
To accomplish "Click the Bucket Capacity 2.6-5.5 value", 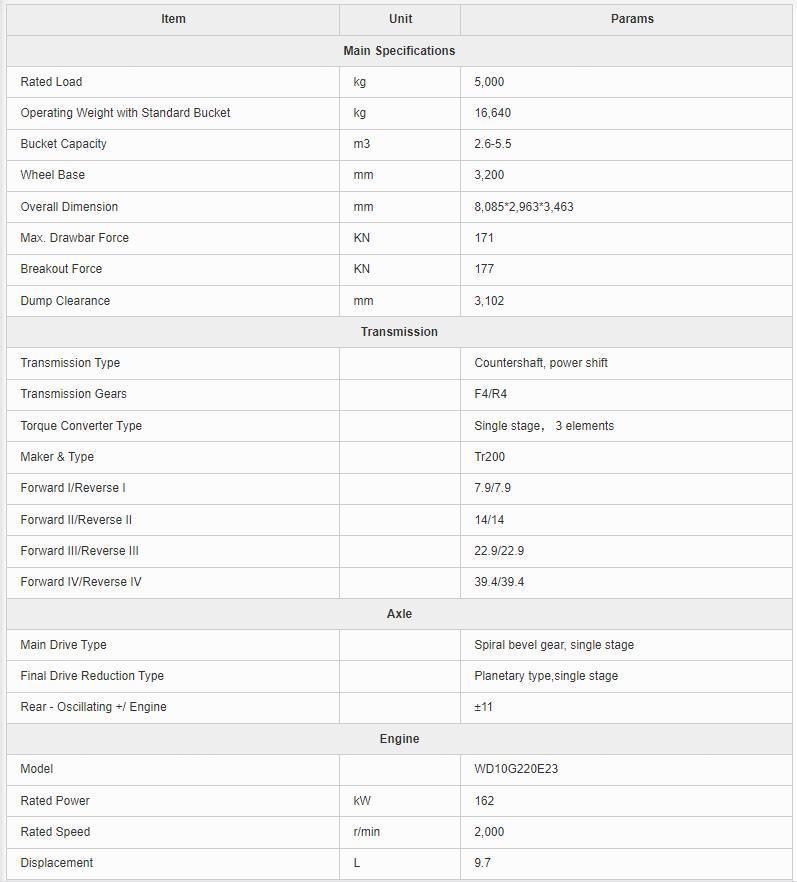I will tap(493, 144).
